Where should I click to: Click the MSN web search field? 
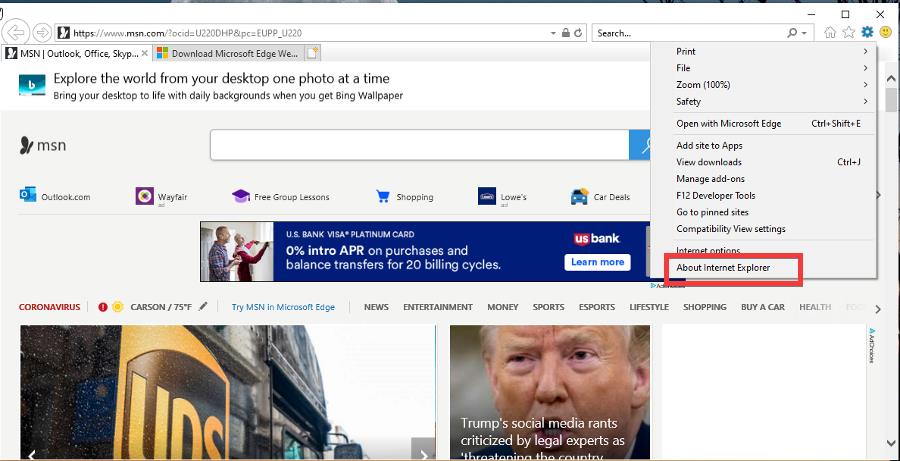[x=420, y=145]
